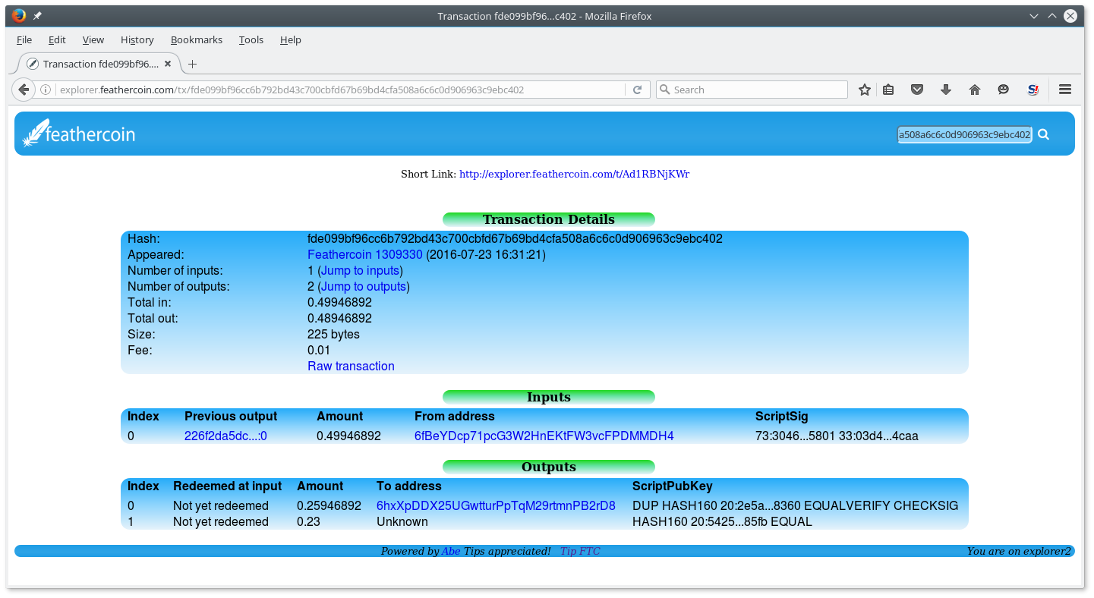Open the From address 6fBeYDcp71pcG3W2HnEKtFW3vcFPDMMDH4 link
This screenshot has height=598, width=1094.
(544, 436)
